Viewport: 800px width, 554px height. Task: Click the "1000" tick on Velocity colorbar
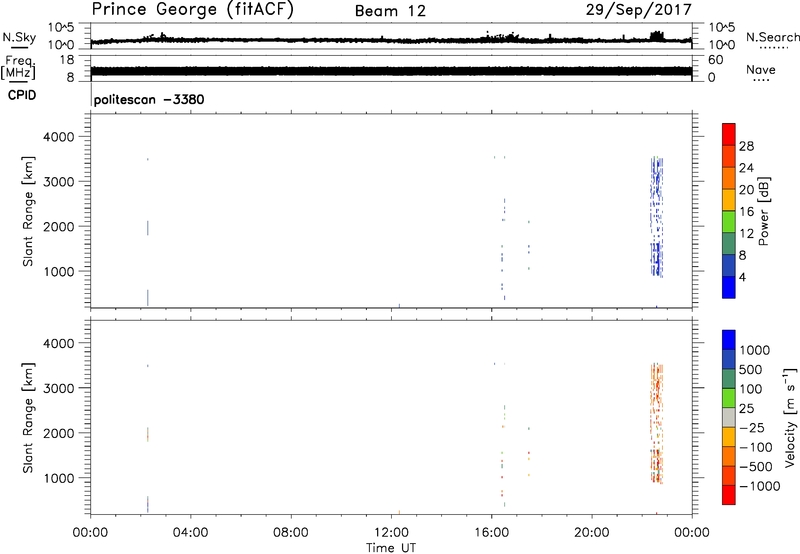755,350
